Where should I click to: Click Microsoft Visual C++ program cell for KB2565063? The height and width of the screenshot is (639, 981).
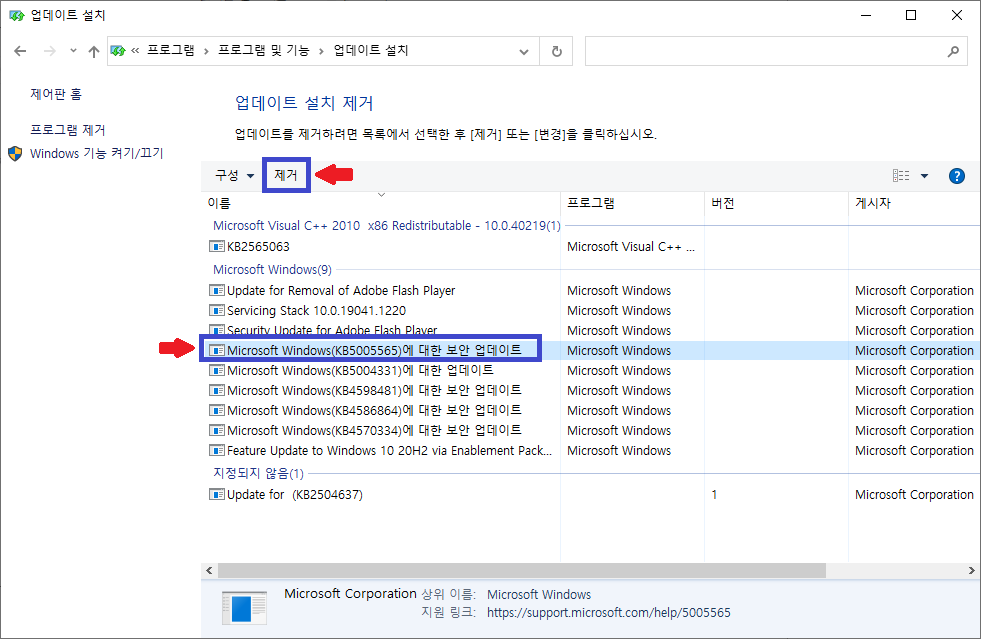[631, 247]
